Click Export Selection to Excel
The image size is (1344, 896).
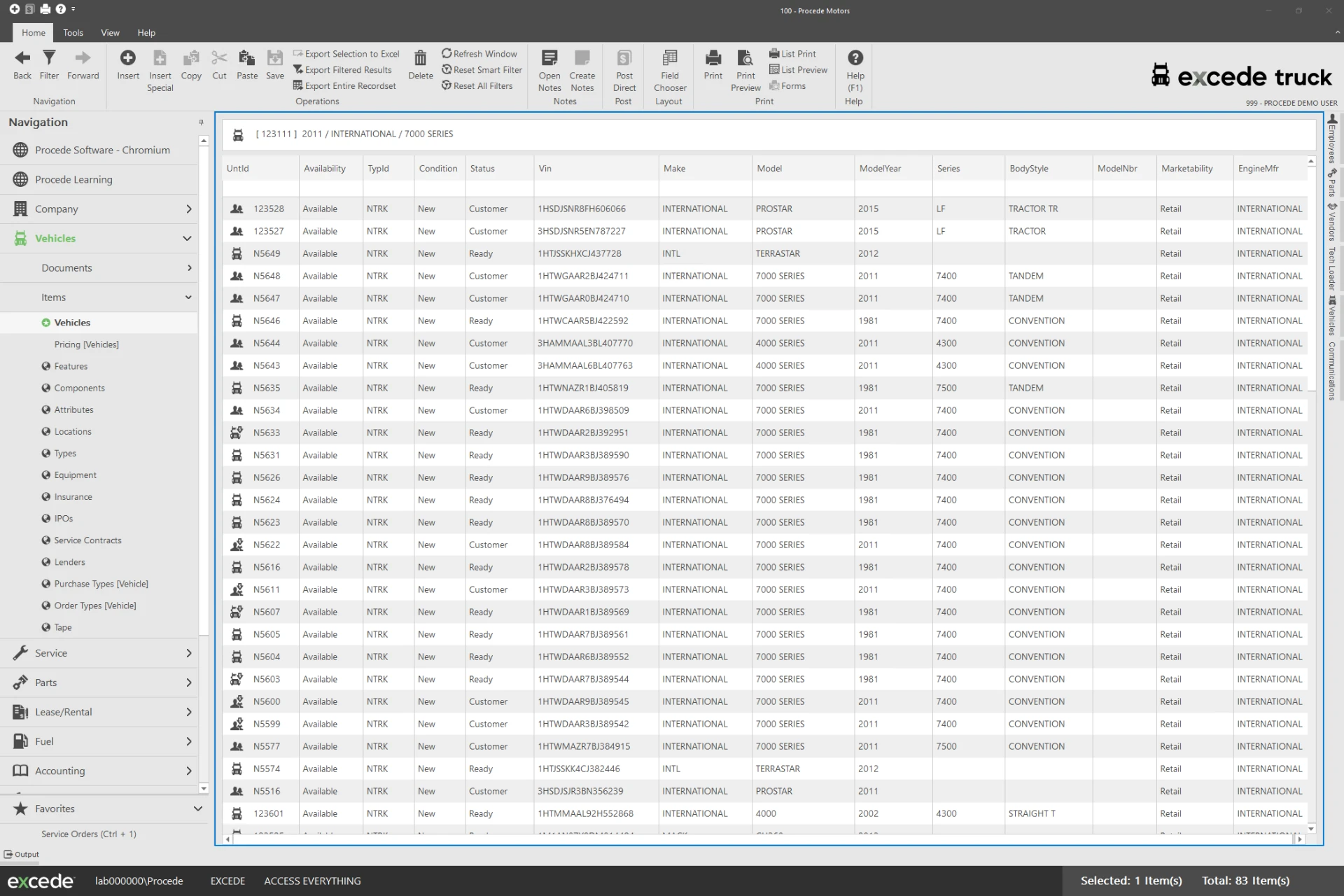click(346, 54)
